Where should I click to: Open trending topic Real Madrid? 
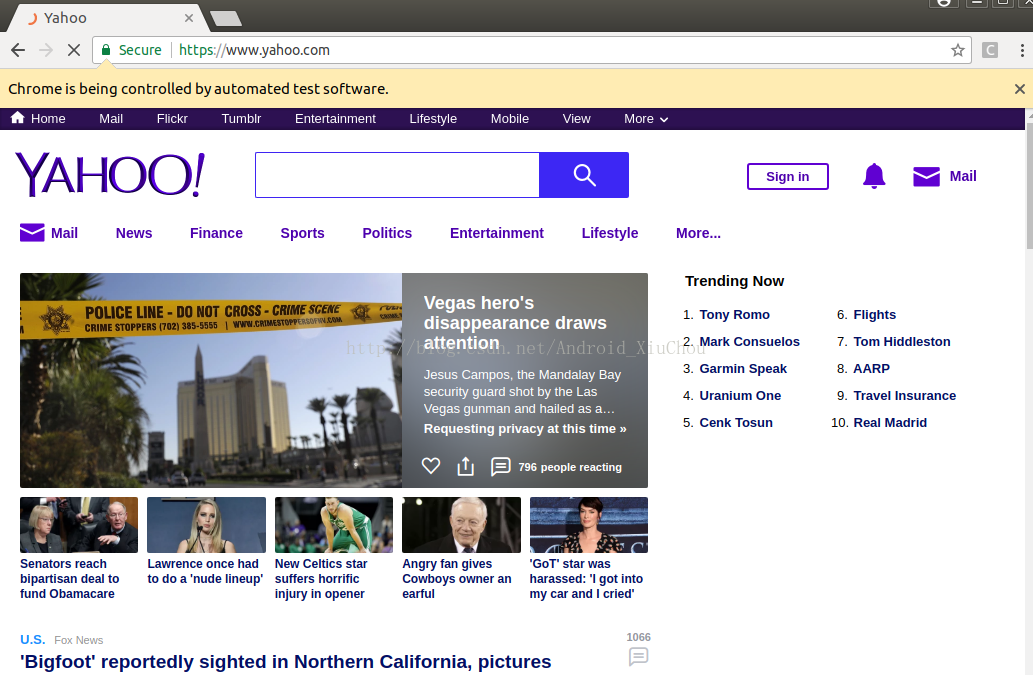(890, 423)
